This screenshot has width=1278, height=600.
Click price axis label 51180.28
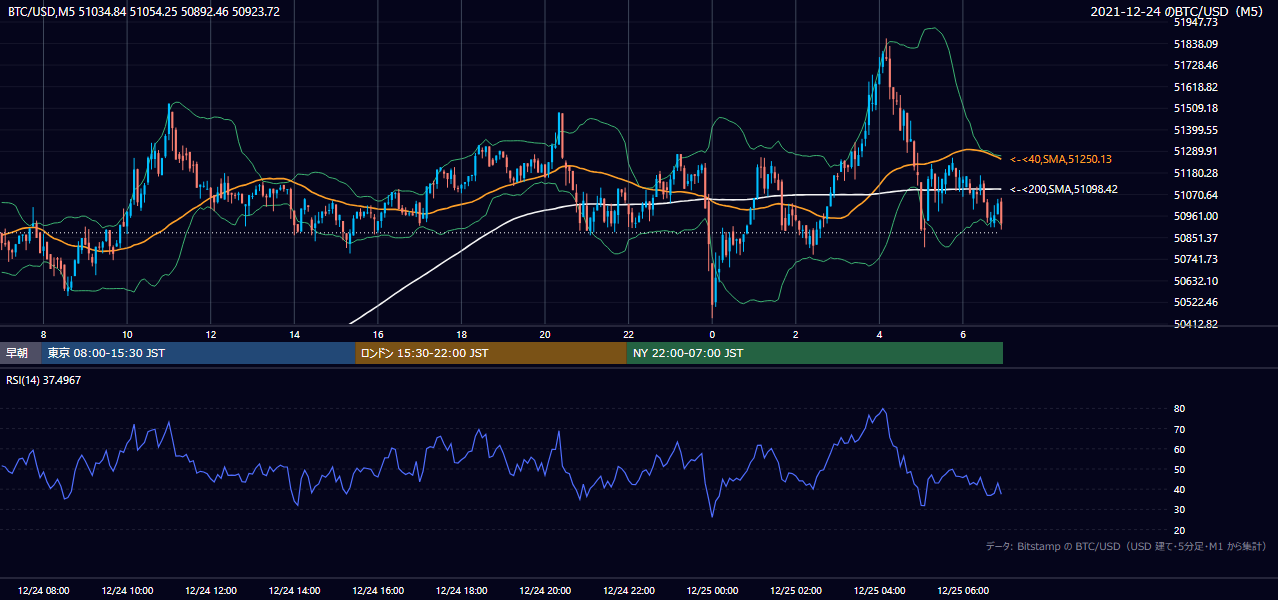click(1196, 173)
